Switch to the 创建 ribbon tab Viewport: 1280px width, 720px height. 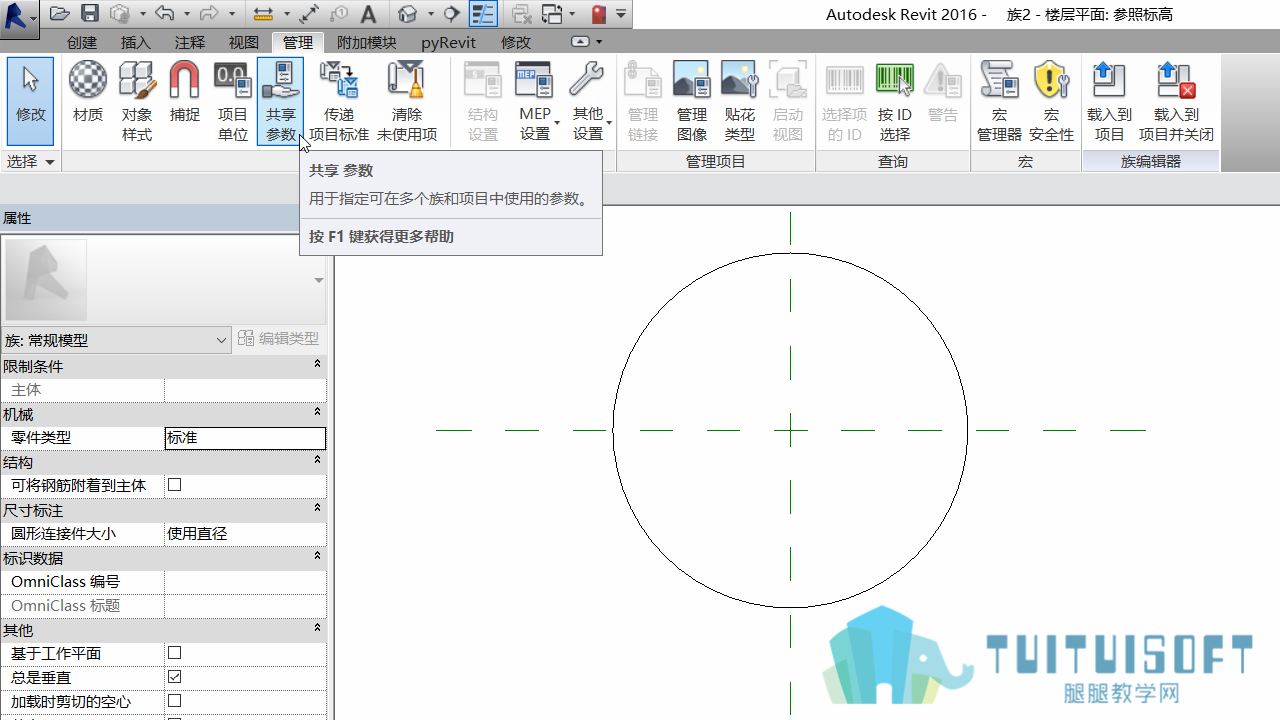click(x=82, y=42)
